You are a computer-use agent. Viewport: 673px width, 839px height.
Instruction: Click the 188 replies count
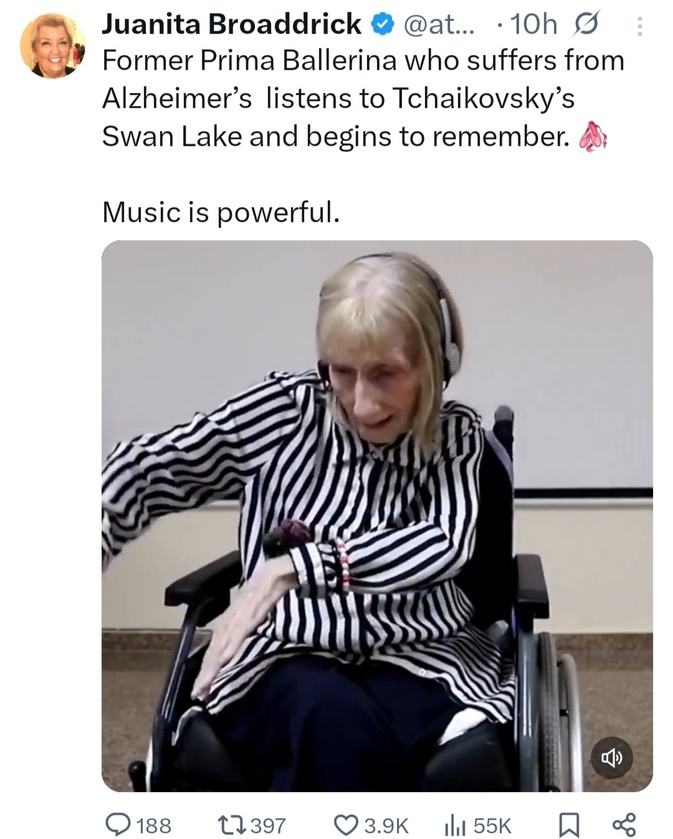click(x=154, y=825)
